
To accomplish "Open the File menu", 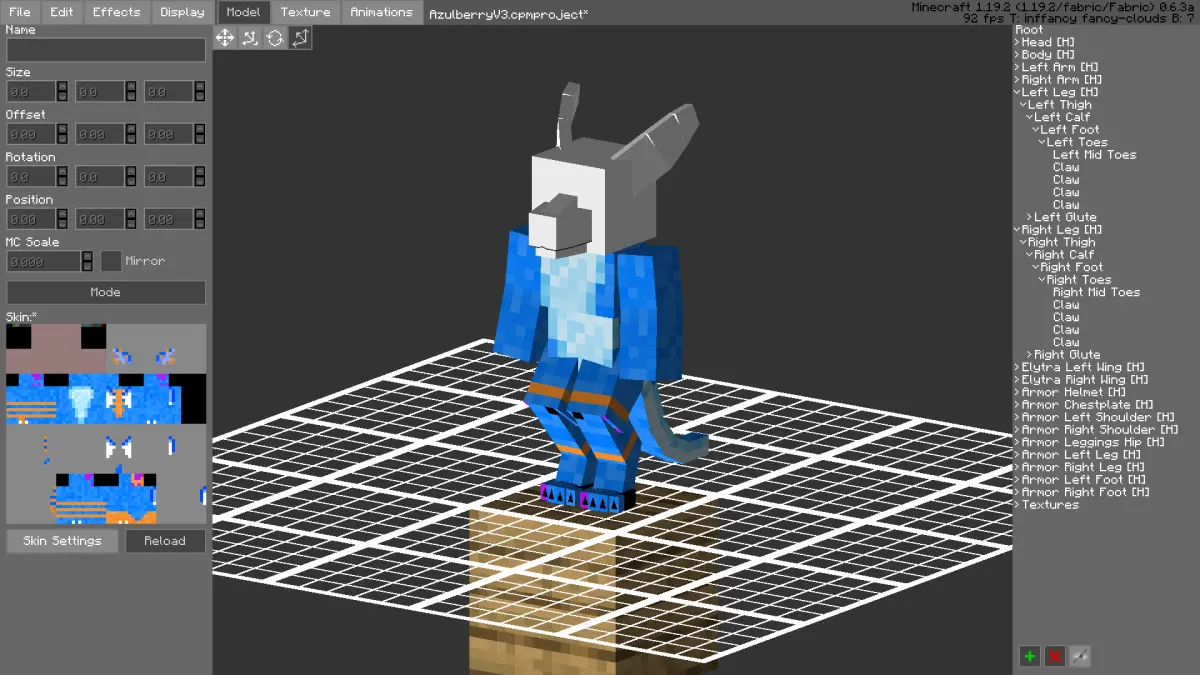I will coord(20,12).
